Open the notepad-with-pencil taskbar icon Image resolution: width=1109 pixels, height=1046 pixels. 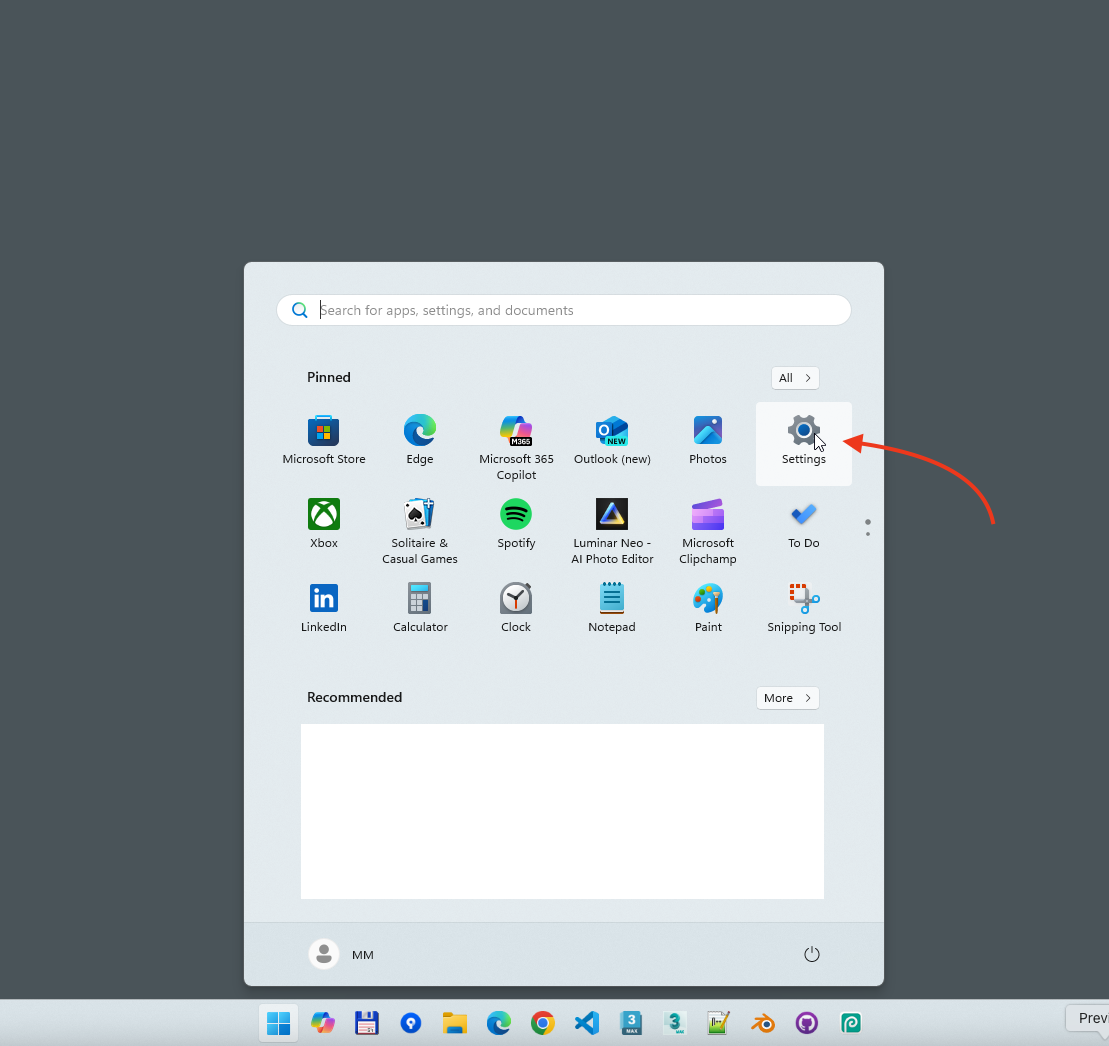point(719,1023)
